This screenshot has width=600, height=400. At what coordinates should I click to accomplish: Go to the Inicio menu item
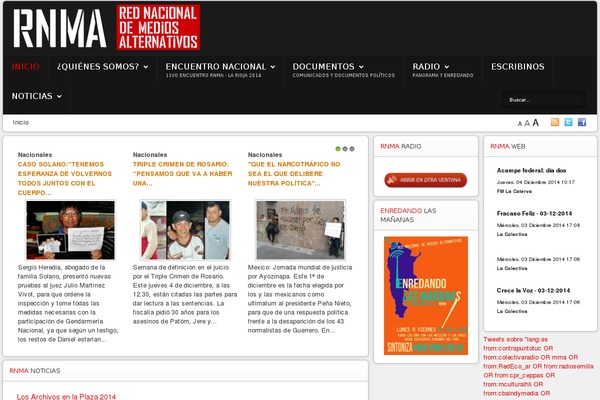(x=26, y=67)
